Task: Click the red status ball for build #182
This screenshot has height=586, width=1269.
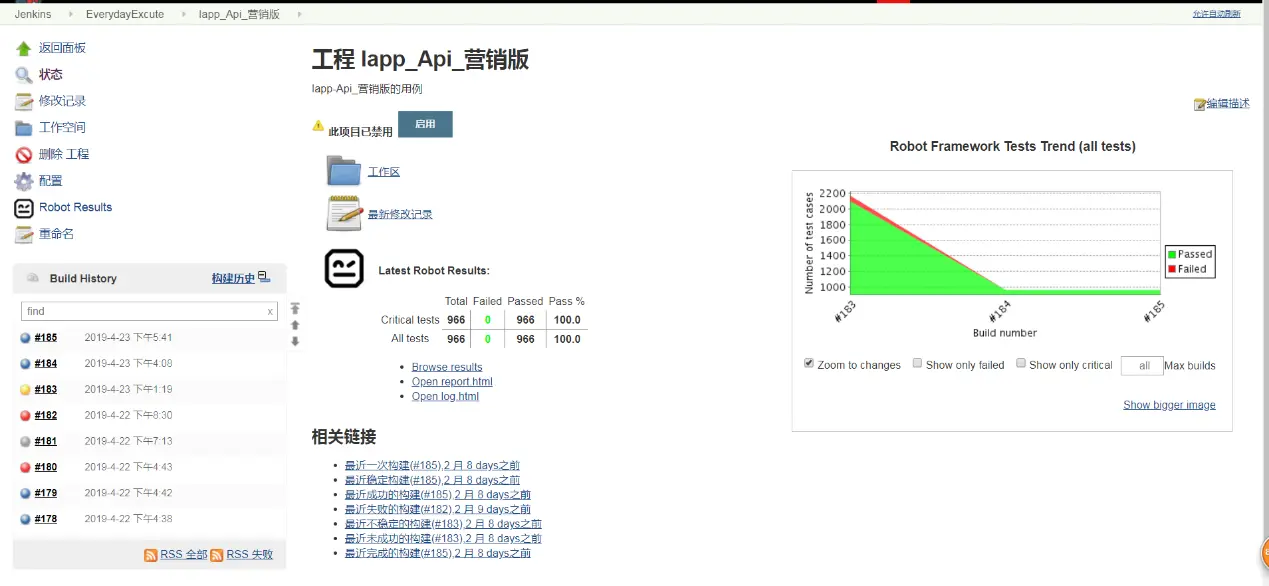Action: (25, 416)
